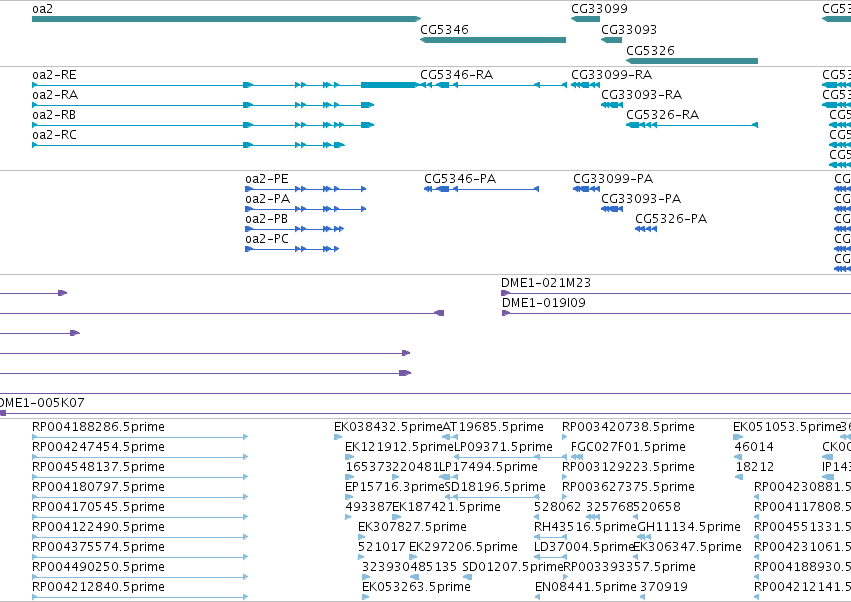
Task: Select RP004188286.5prime EST
Action: pyautogui.click(x=140, y=436)
